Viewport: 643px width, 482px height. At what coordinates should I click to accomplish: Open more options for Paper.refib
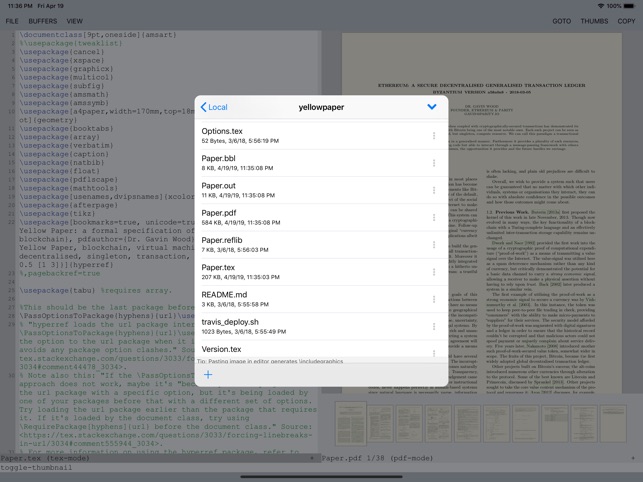(433, 245)
